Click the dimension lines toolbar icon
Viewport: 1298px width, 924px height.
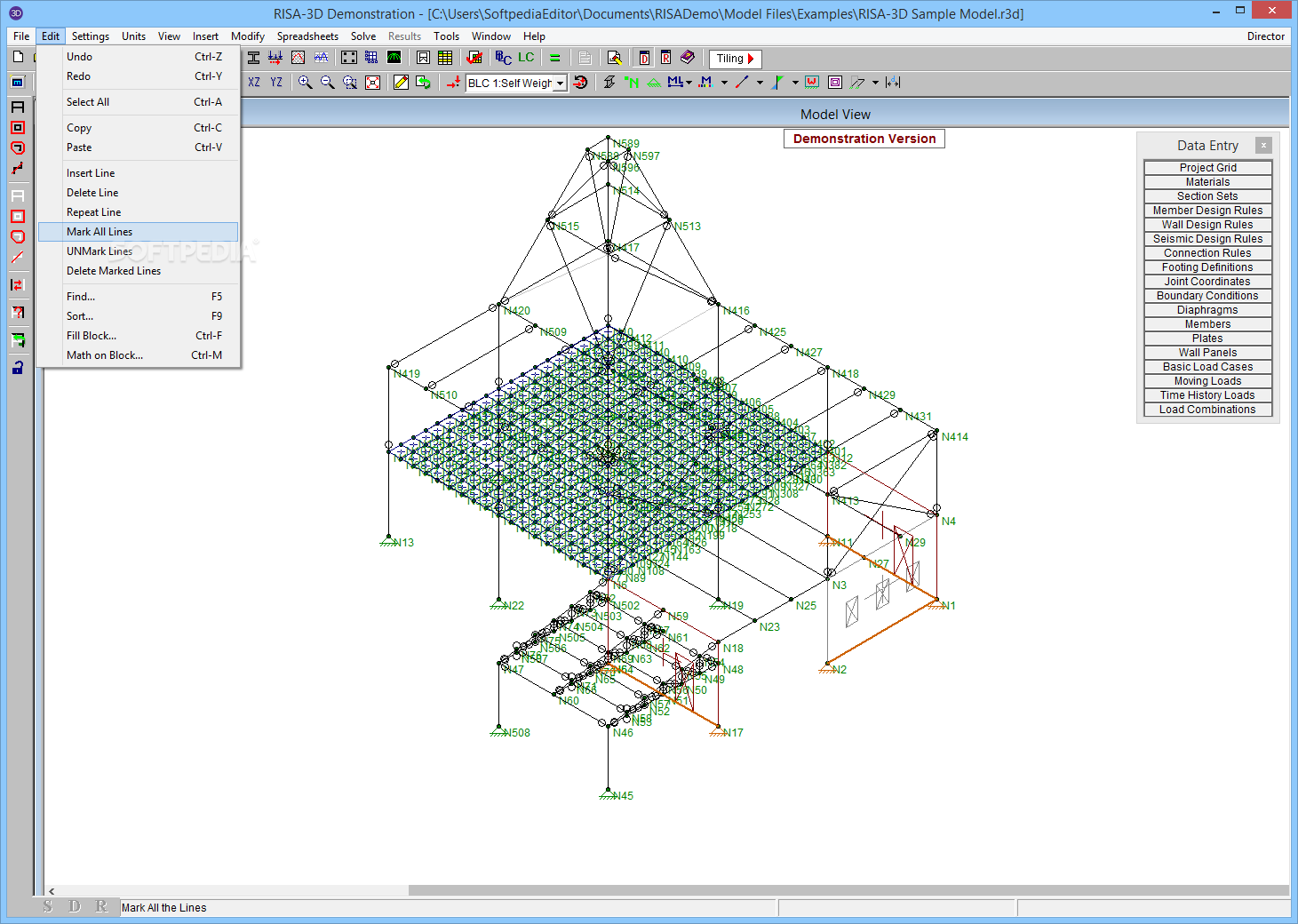pos(893,83)
